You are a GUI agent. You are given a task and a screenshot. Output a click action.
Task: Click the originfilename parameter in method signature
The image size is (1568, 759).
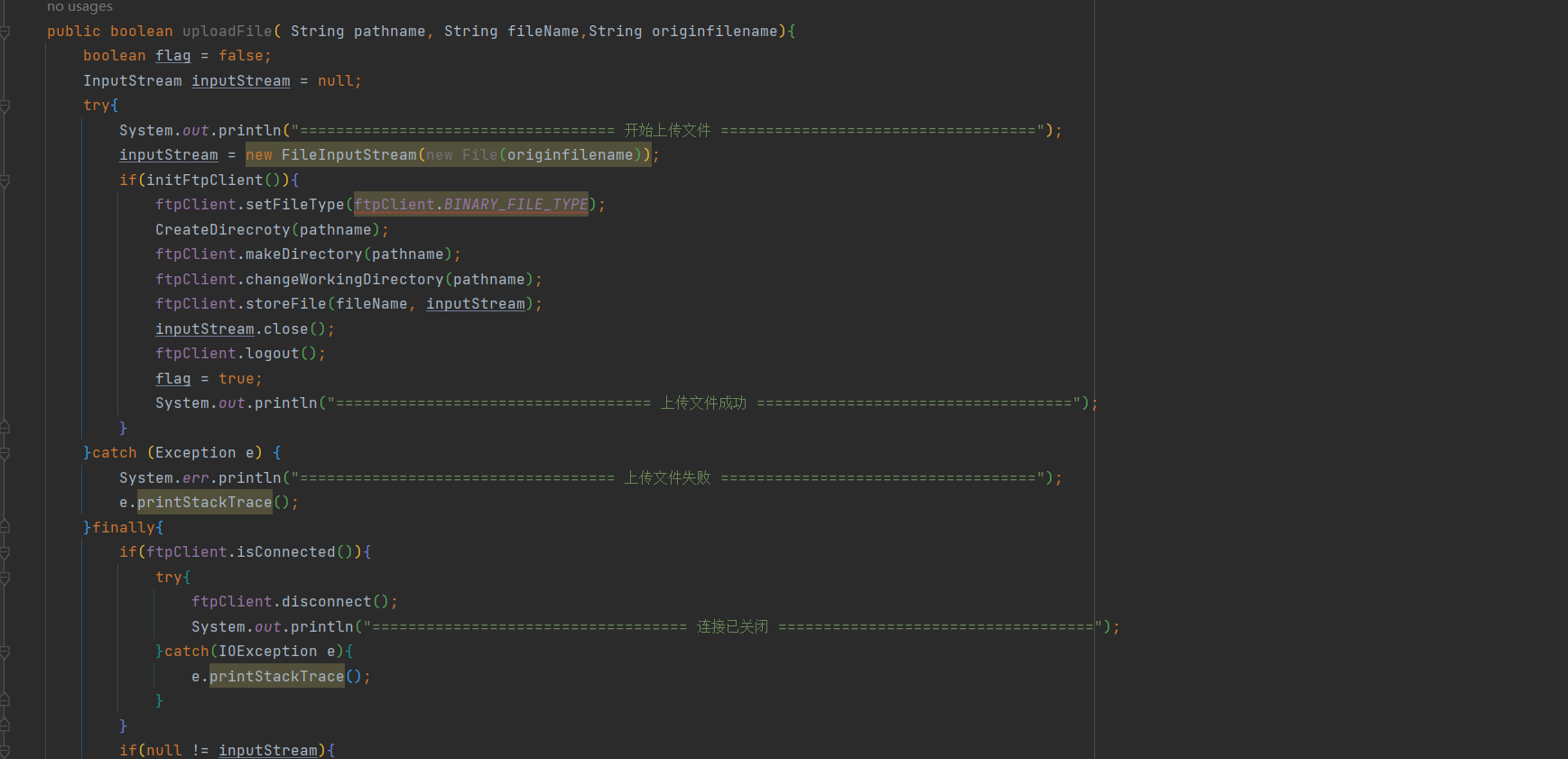tap(714, 32)
